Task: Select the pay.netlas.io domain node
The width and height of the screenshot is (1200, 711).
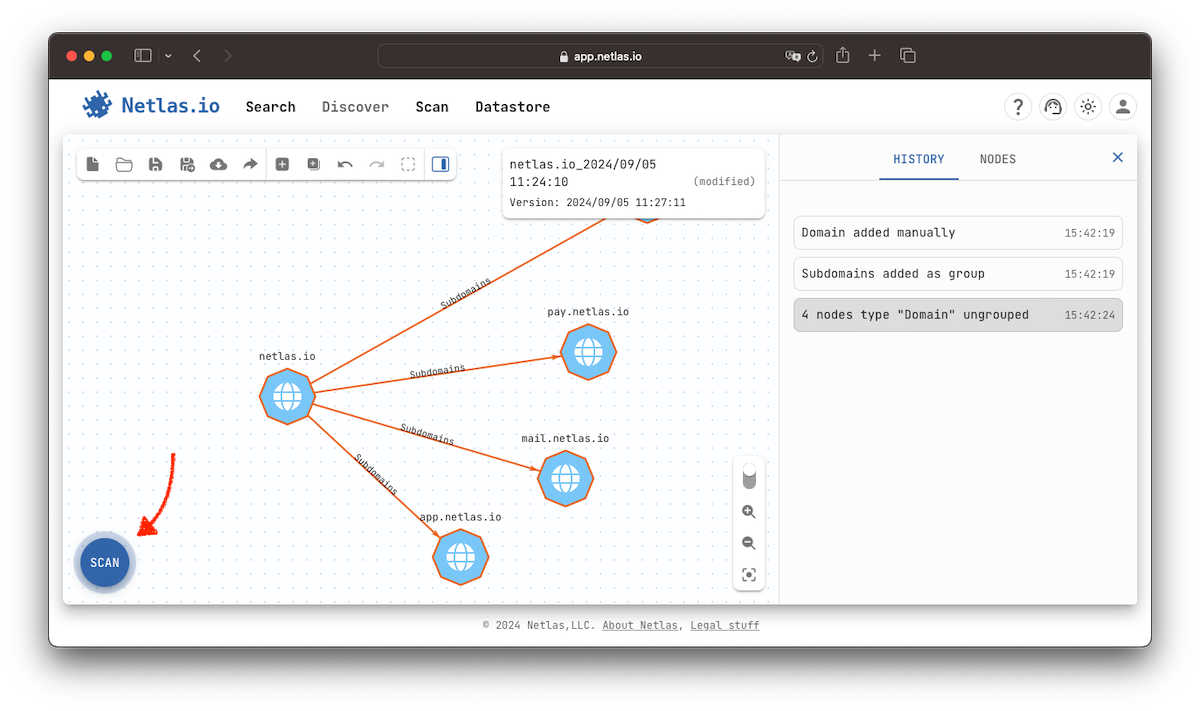Action: click(x=588, y=352)
